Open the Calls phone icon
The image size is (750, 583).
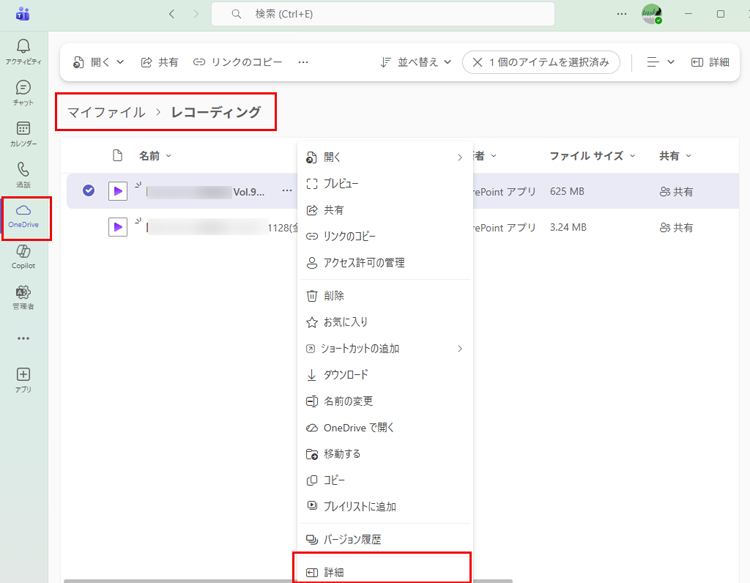23,175
